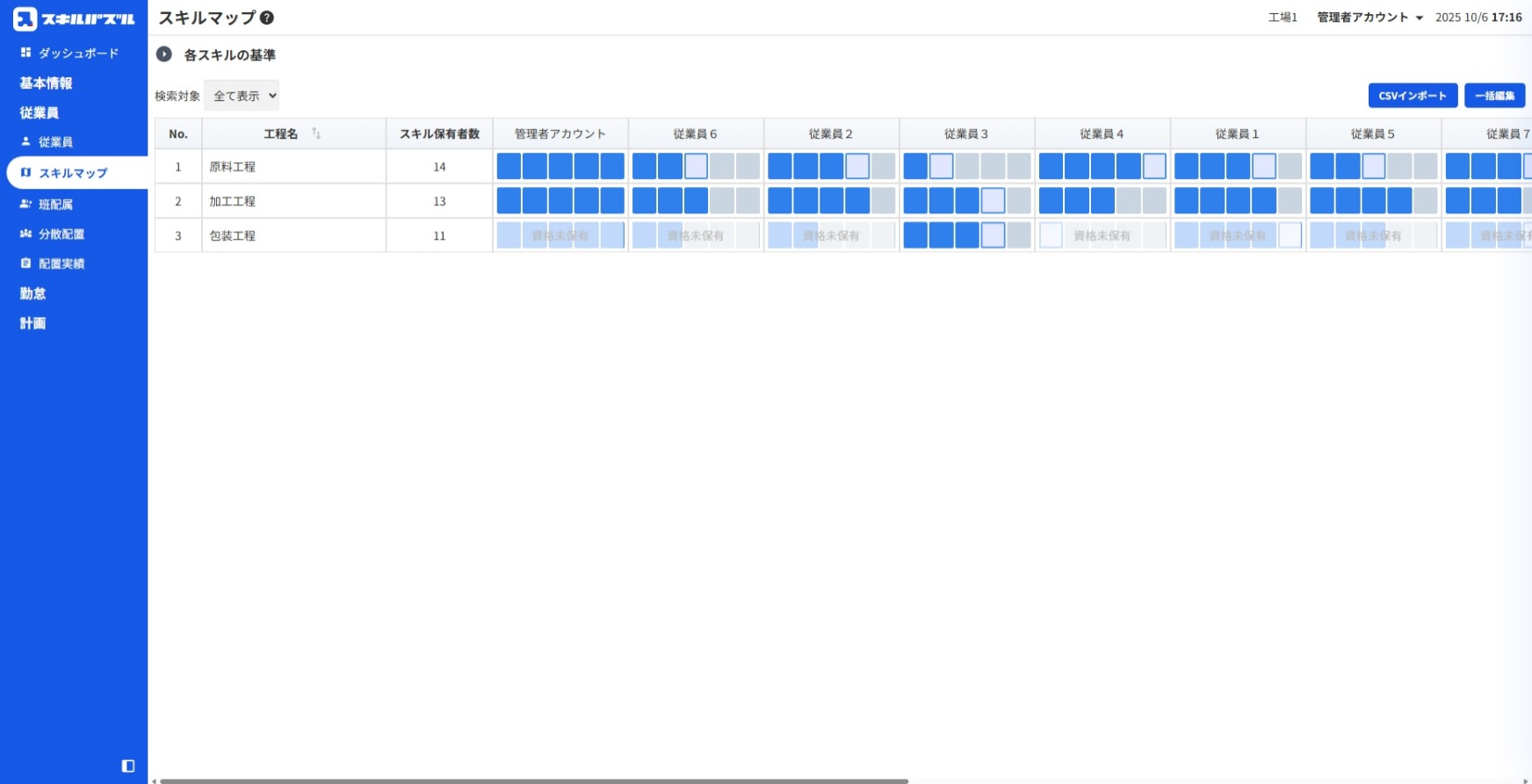Open the 検索対象 全て表示 dropdown
Screen dimensions: 1532x784
tap(242, 96)
